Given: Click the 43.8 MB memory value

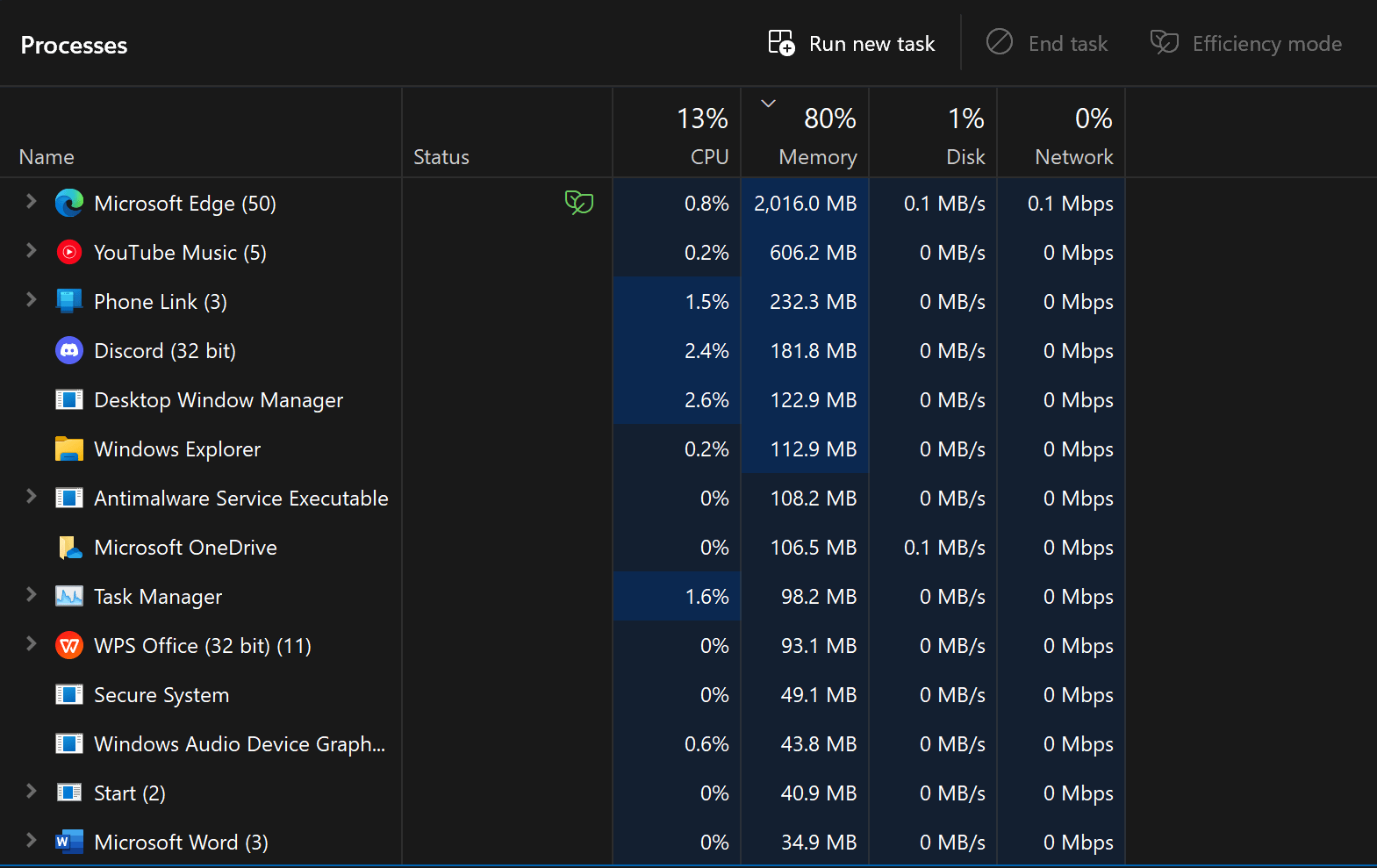Looking at the screenshot, I should coord(819,744).
